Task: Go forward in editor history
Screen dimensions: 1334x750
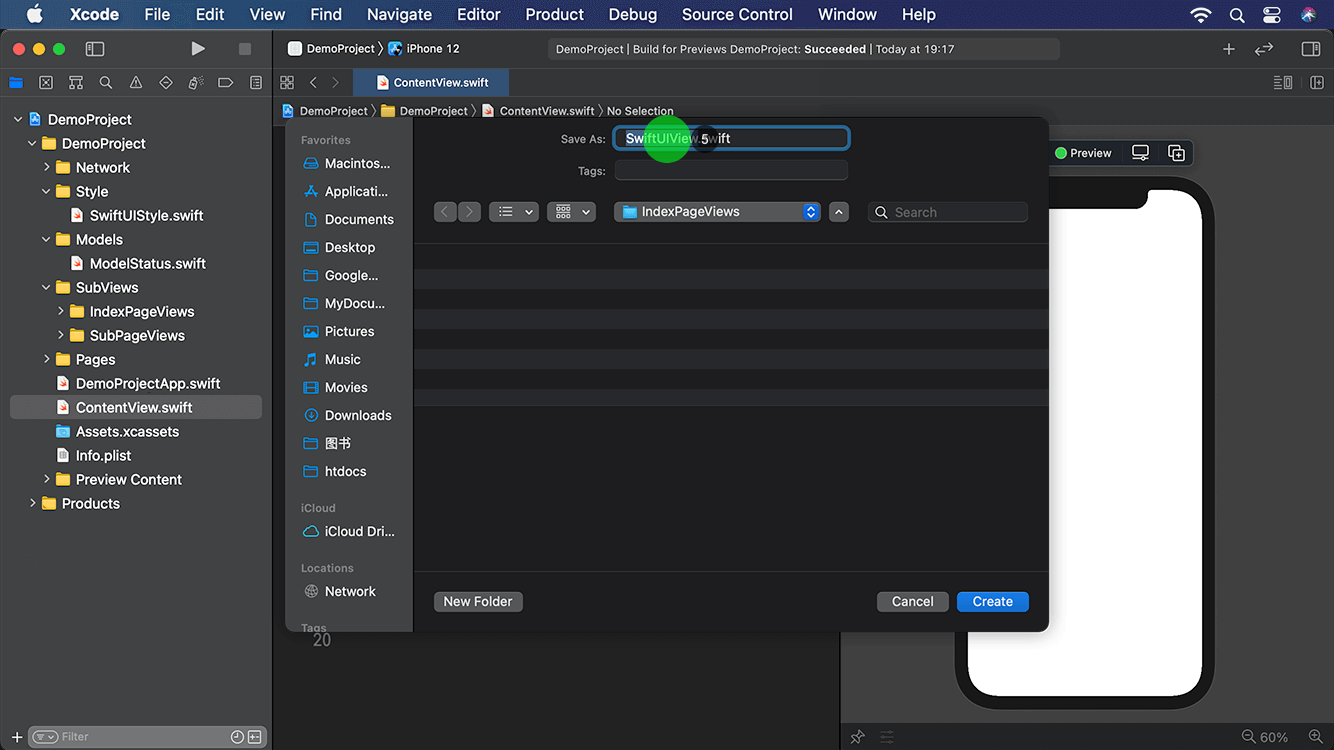Action: [335, 83]
